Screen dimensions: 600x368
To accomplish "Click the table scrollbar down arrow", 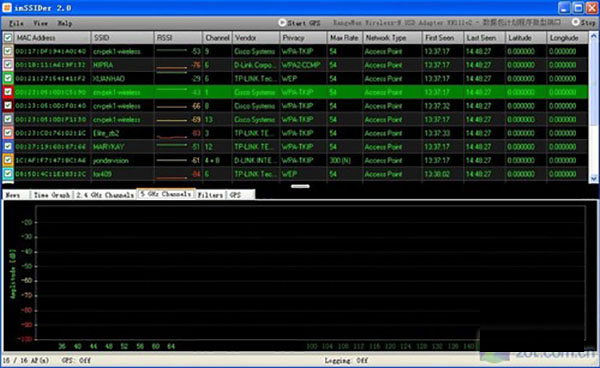I will point(593,178).
